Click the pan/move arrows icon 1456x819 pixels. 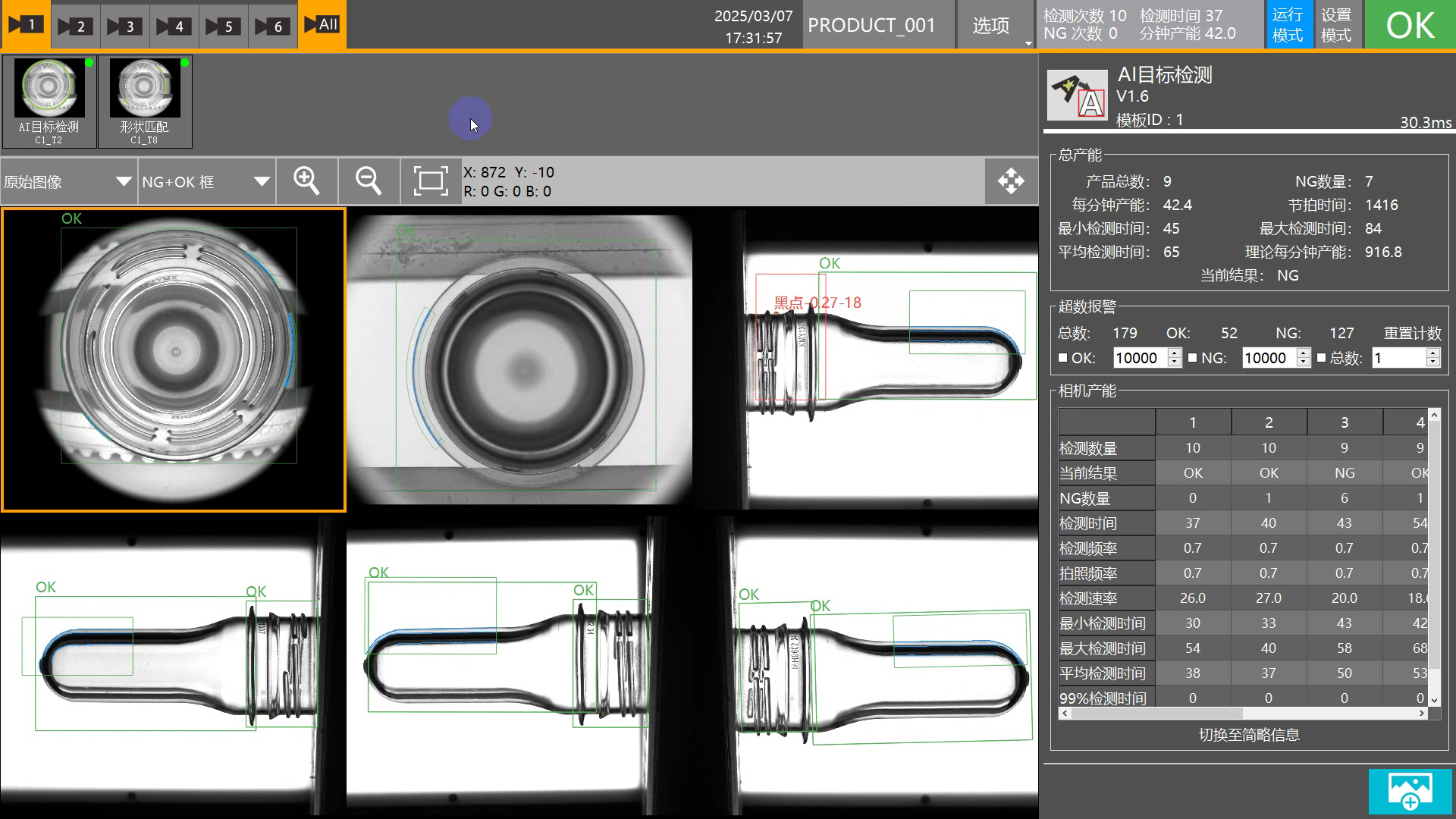pos(1011,181)
